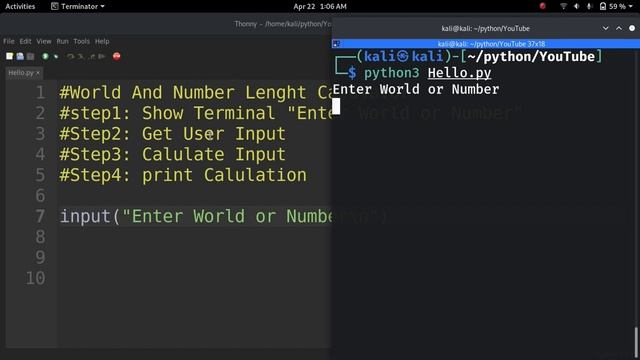Click code line 3 '#Step2: Get User Input'
The height and width of the screenshot is (360, 640).
(x=173, y=134)
